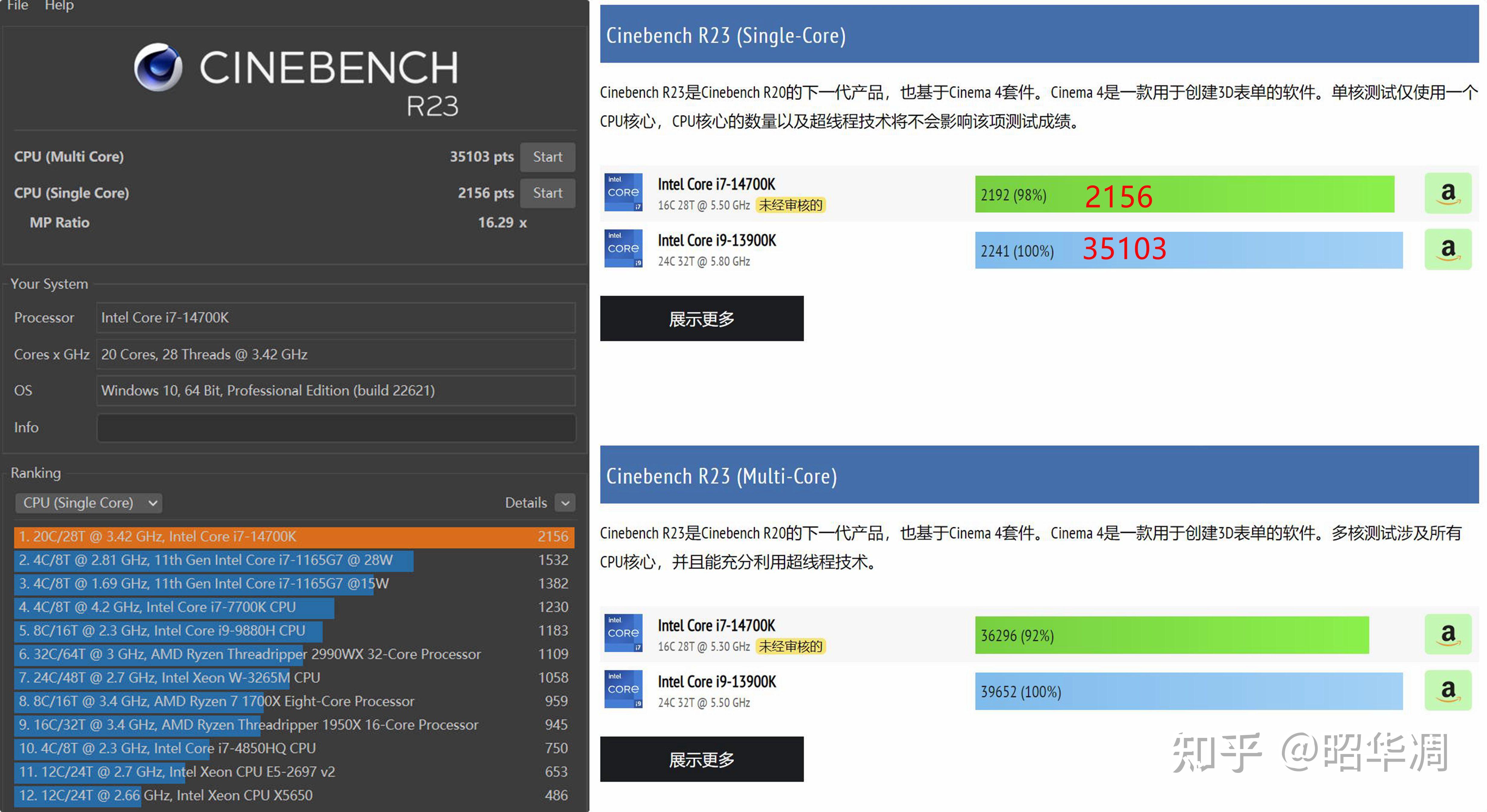Expand the Details dropdown arrow

coord(565,503)
